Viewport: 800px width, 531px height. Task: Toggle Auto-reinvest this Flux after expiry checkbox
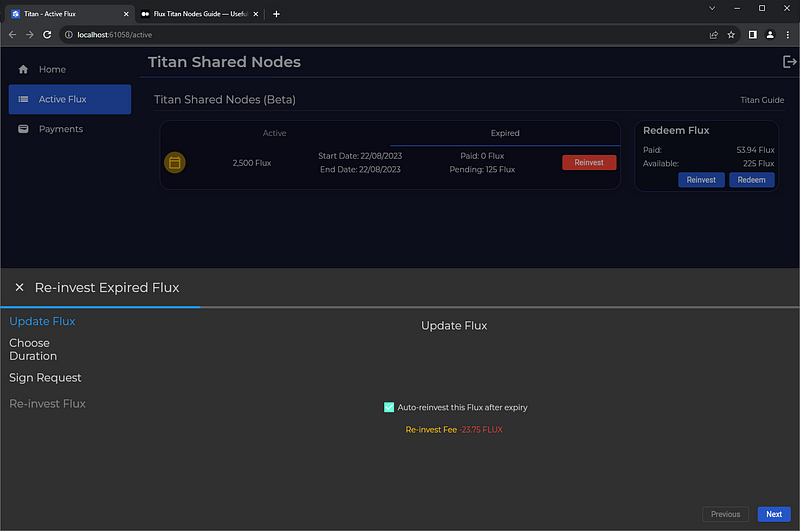click(389, 407)
